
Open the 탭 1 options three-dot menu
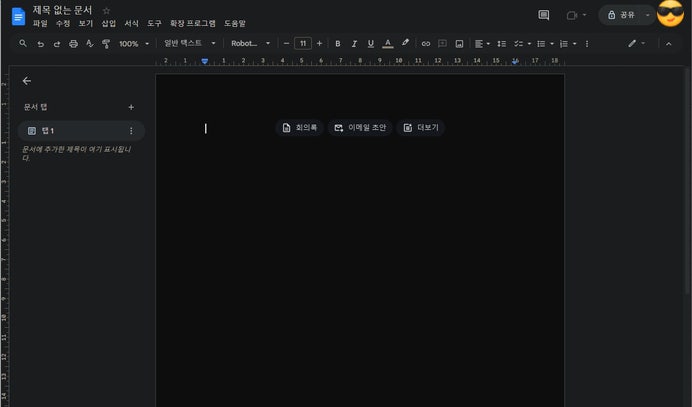[x=131, y=131]
